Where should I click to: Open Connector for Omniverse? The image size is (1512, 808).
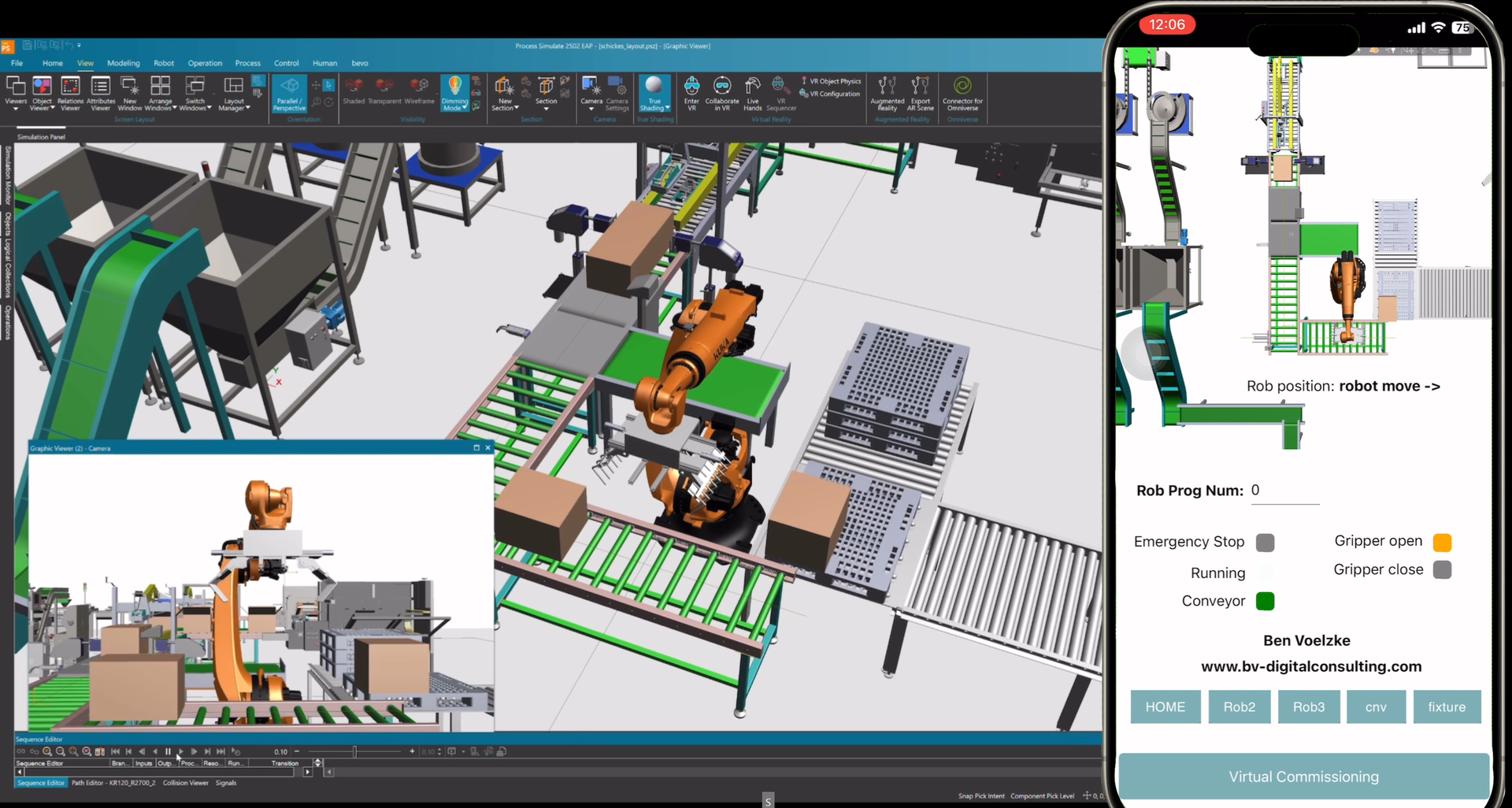pos(962,94)
